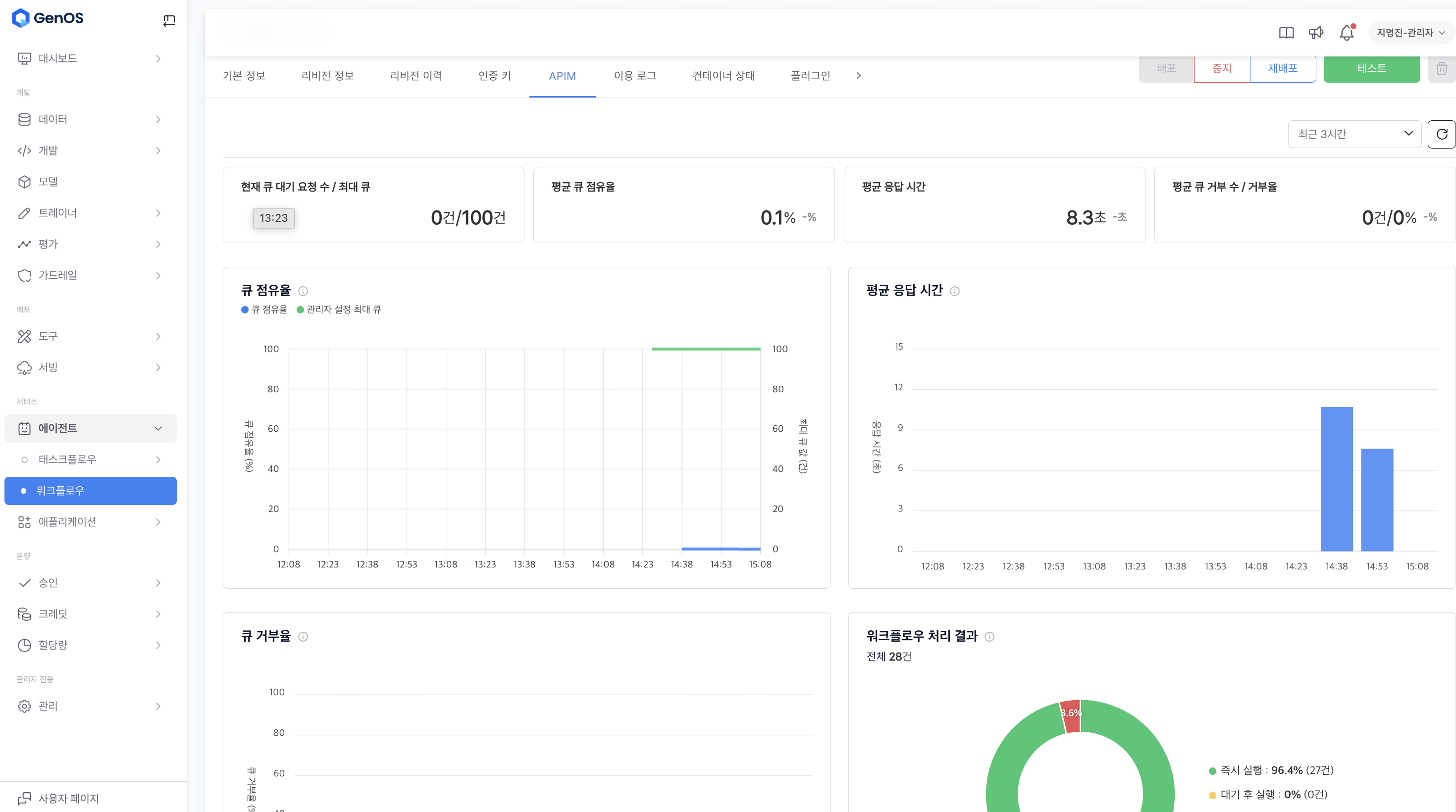
Task: Click the 재배포 button
Action: [x=1283, y=68]
